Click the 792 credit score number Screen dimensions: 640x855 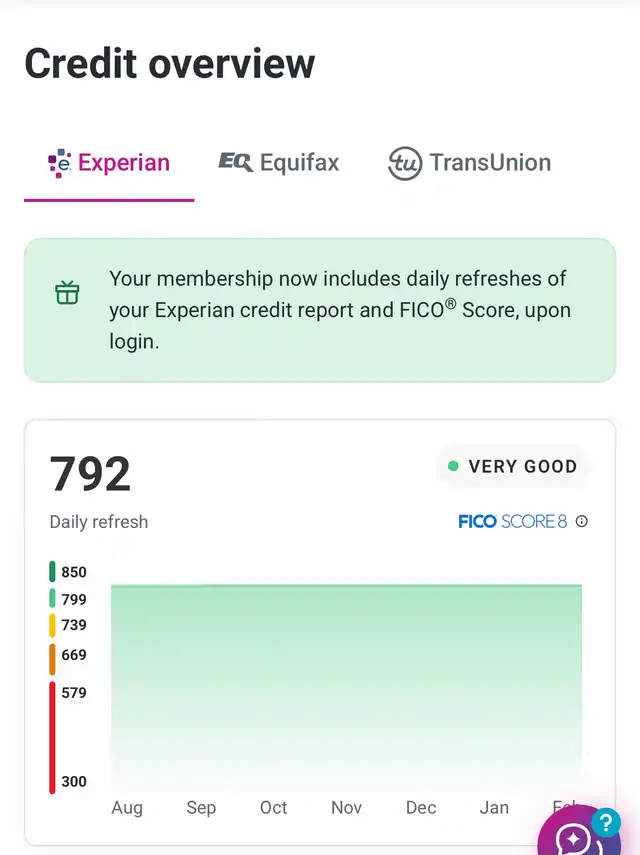90,473
